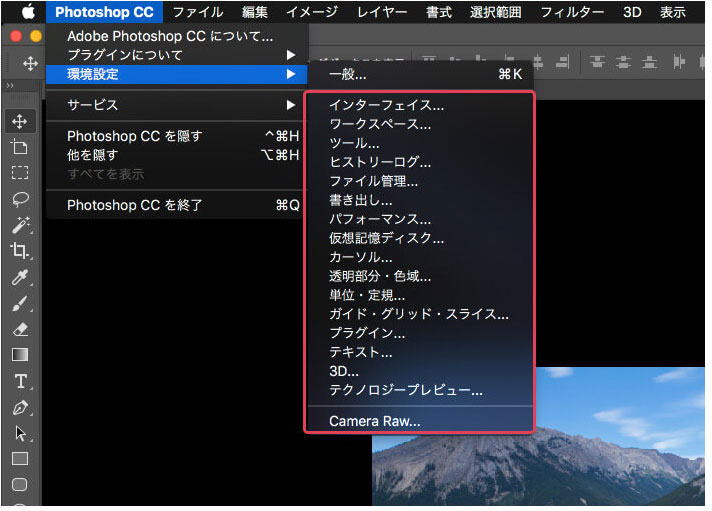This screenshot has height=511, width=712.
Task: Select the Eraser tool
Action: [x=20, y=329]
